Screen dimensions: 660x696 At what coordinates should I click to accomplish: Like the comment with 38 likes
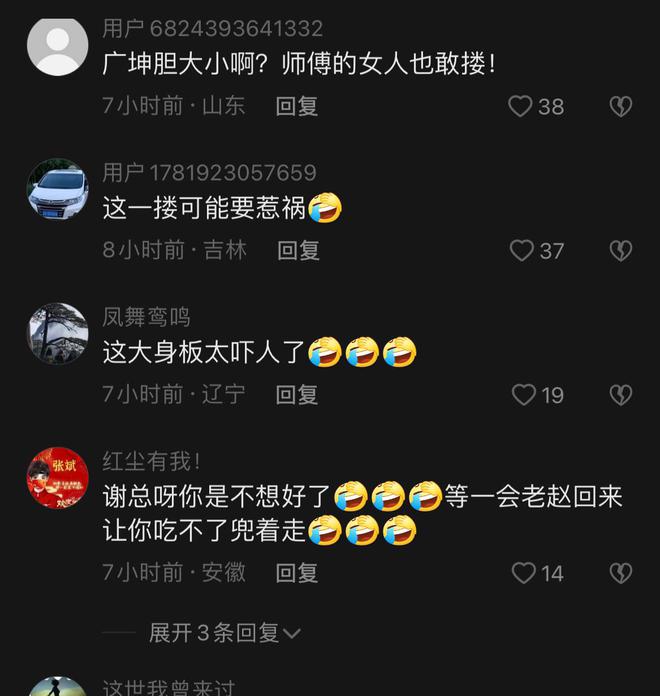pyautogui.click(x=520, y=107)
